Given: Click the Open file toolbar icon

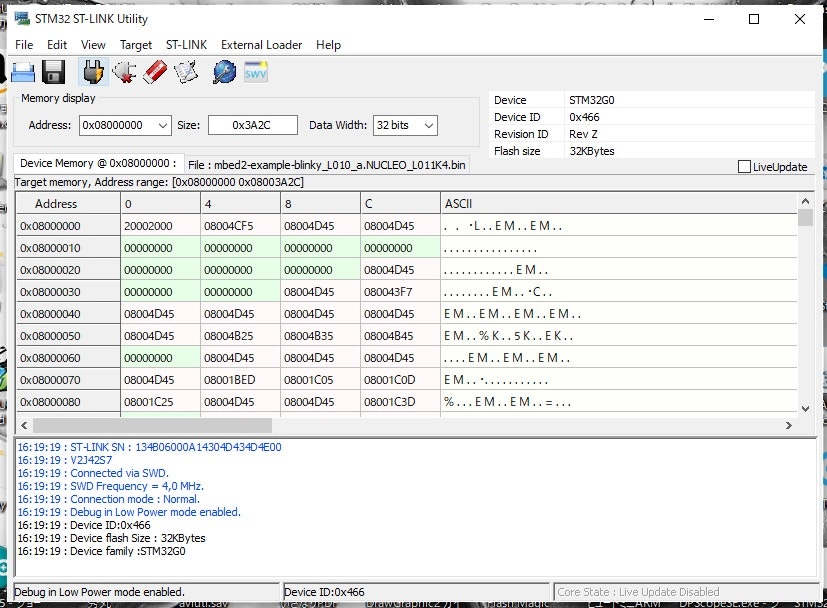Looking at the screenshot, I should pos(23,72).
